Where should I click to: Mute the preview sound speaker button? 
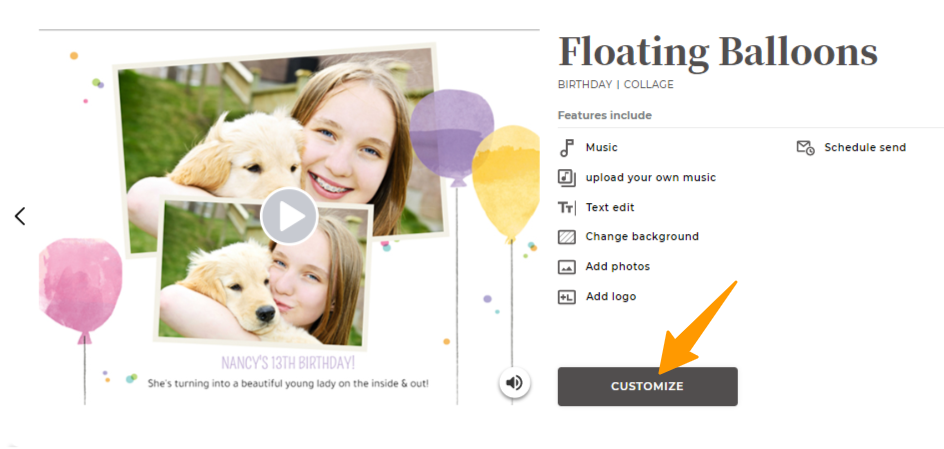point(514,383)
